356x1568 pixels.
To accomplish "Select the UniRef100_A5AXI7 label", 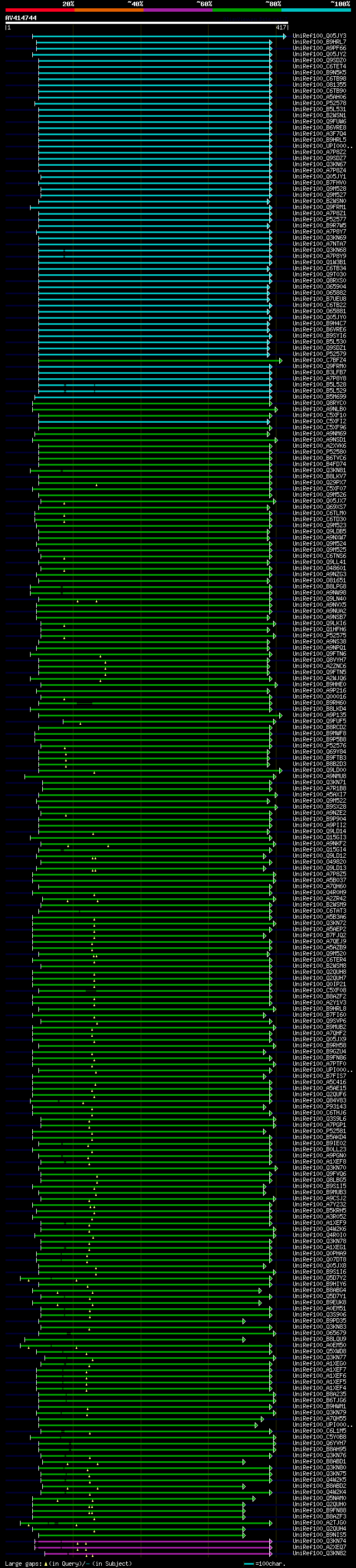I will point(319,795).
